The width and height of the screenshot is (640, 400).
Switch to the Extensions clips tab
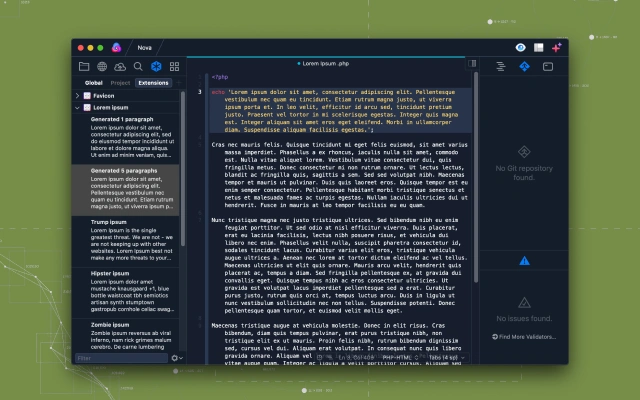click(x=153, y=83)
